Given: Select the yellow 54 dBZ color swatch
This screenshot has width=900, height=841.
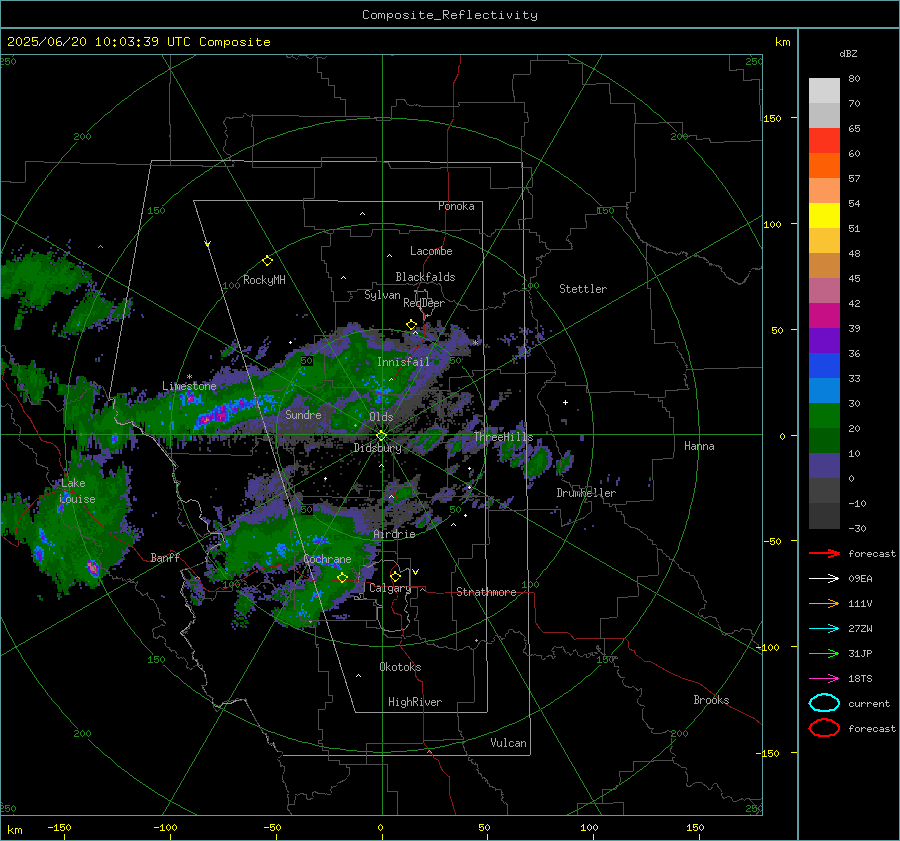Looking at the screenshot, I should [824, 216].
